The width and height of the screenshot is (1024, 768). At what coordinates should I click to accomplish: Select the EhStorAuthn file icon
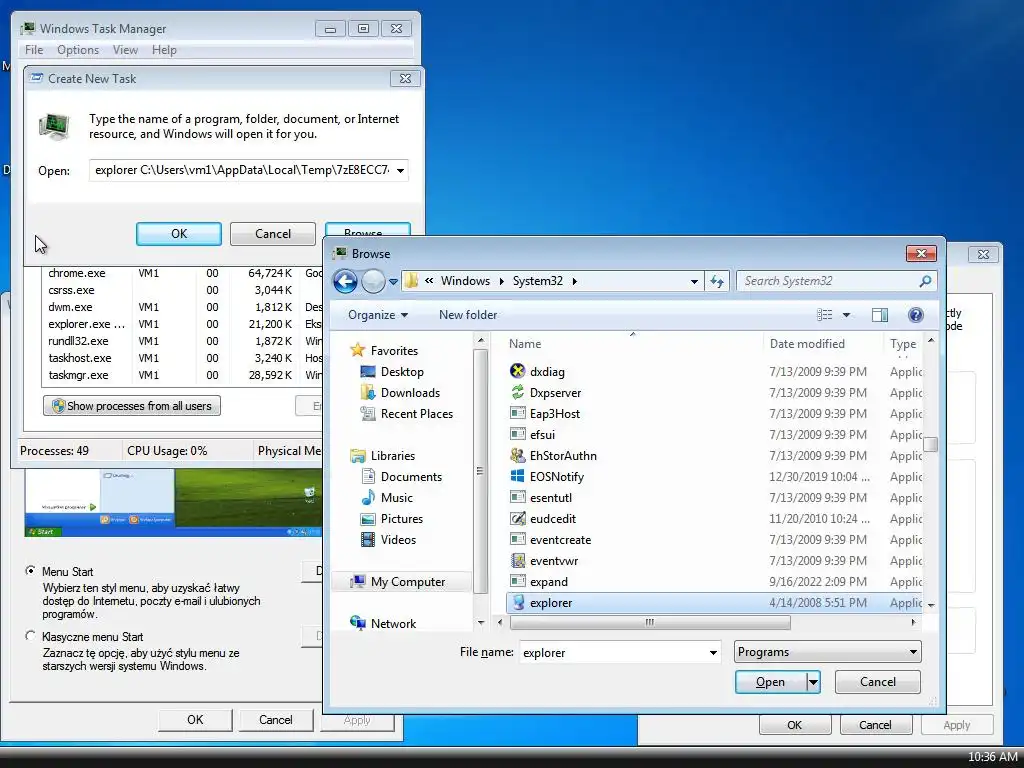point(517,455)
